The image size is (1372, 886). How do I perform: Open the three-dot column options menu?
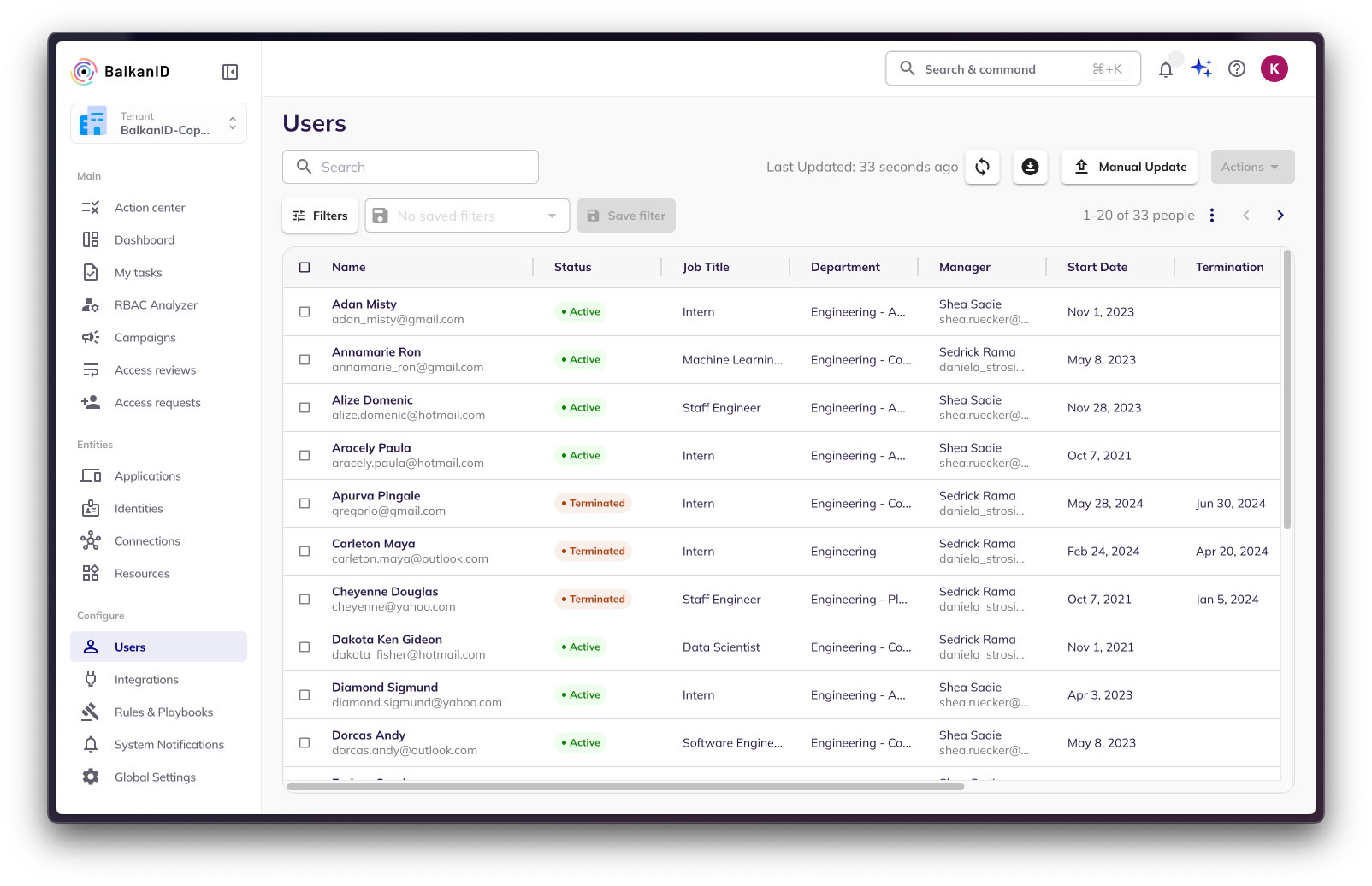coord(1211,216)
